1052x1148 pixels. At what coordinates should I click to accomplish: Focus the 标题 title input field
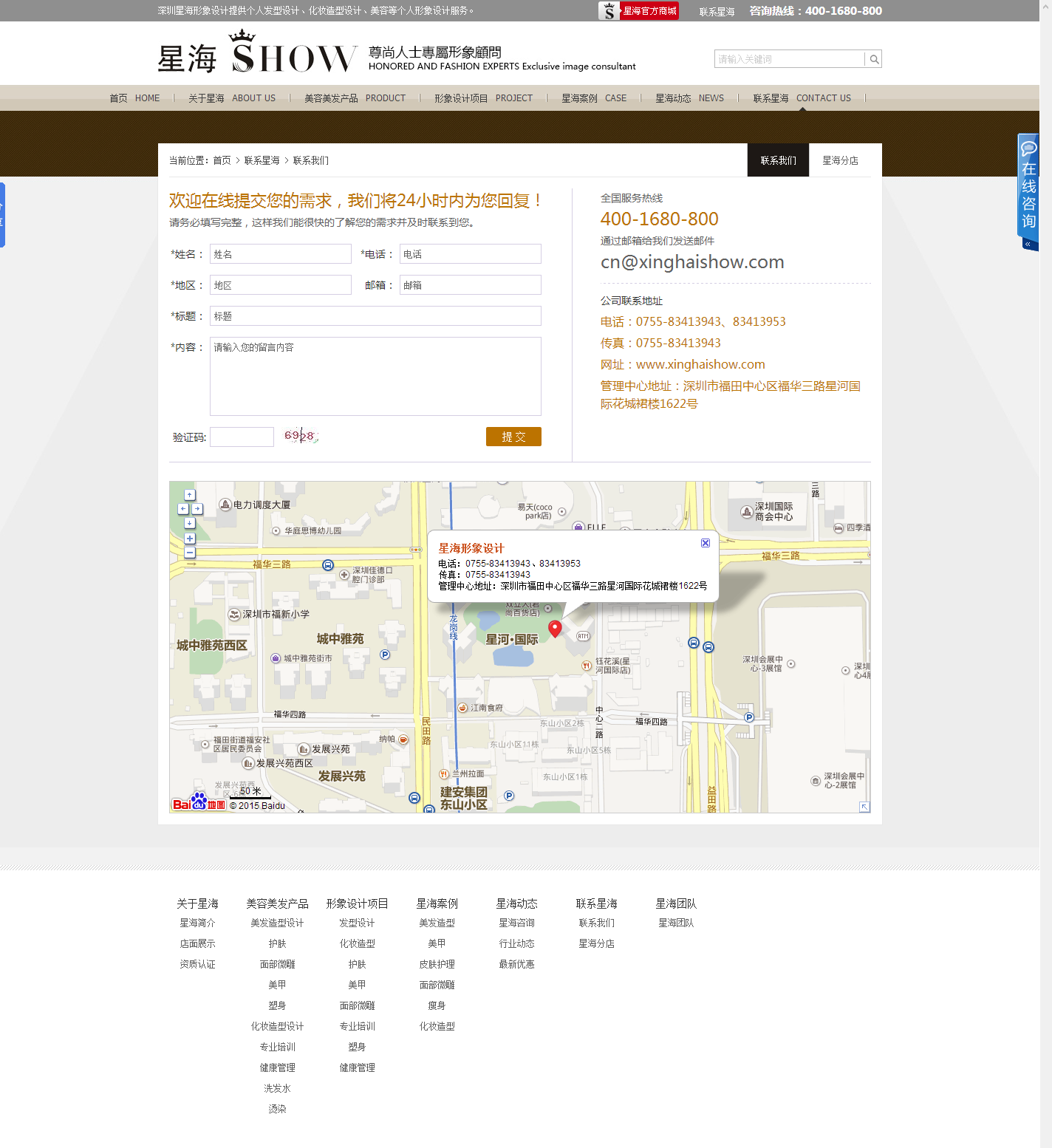375,316
